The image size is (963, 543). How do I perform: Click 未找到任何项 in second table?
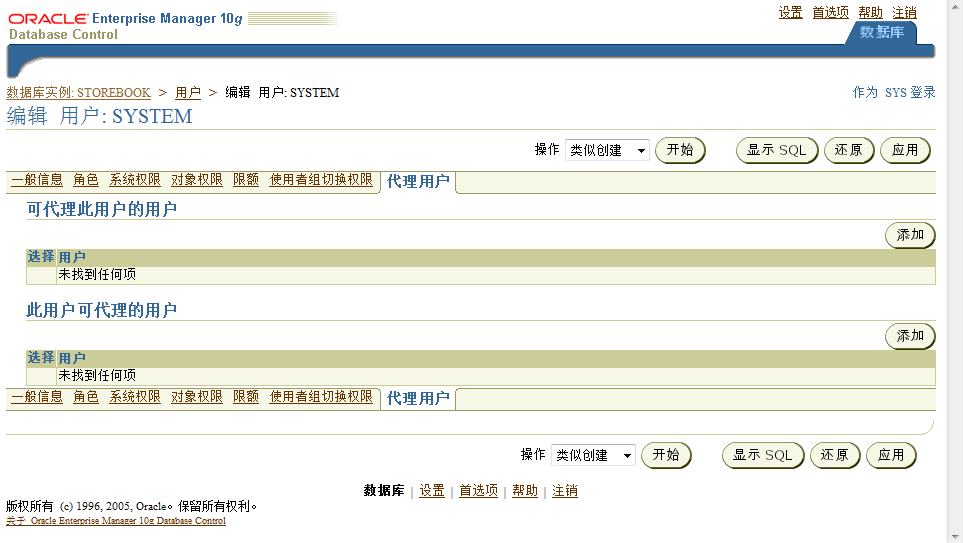tap(97, 375)
